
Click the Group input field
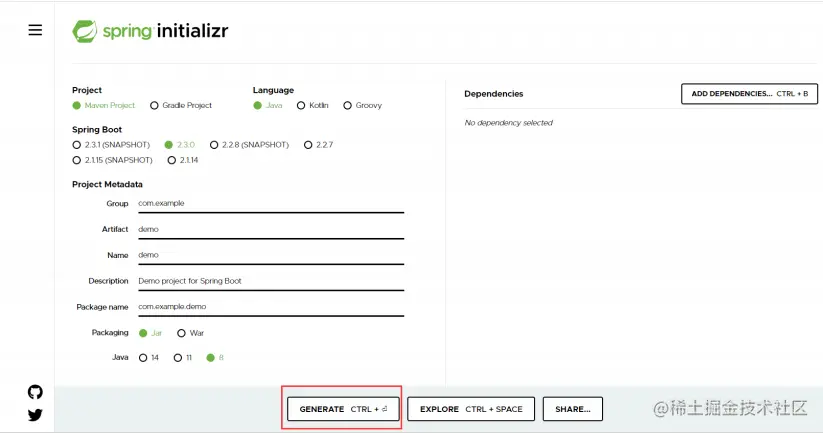click(x=271, y=204)
